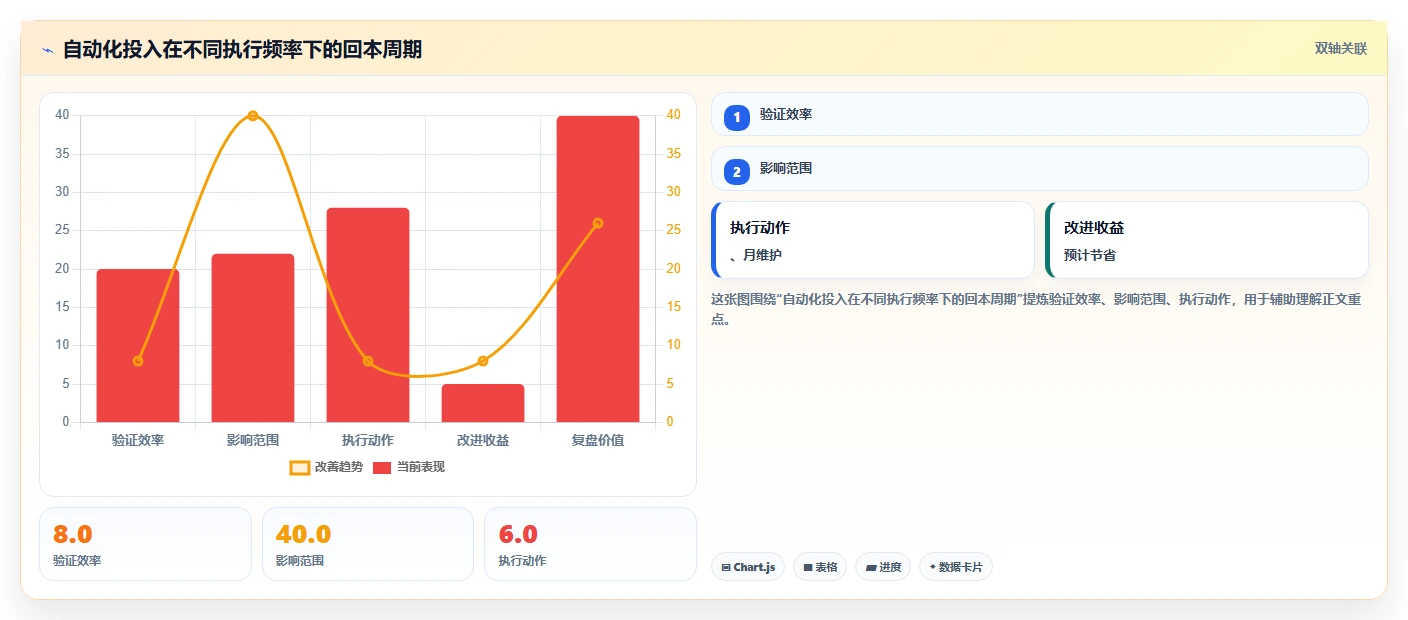Click the trend line point above 改进收益 bar
Viewport: 1408px width, 620px height.
[483, 361]
